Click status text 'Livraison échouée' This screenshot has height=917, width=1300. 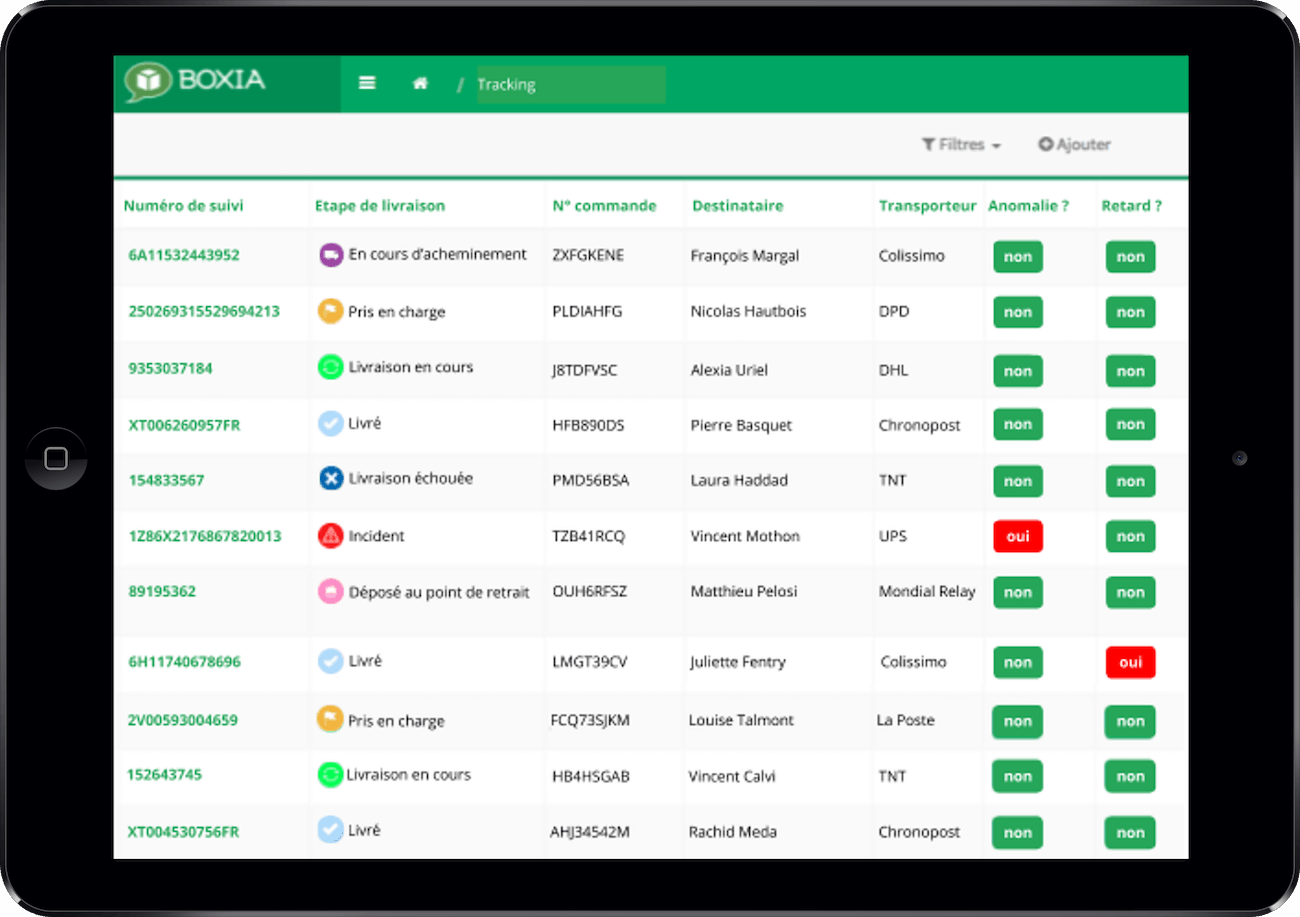coord(411,478)
